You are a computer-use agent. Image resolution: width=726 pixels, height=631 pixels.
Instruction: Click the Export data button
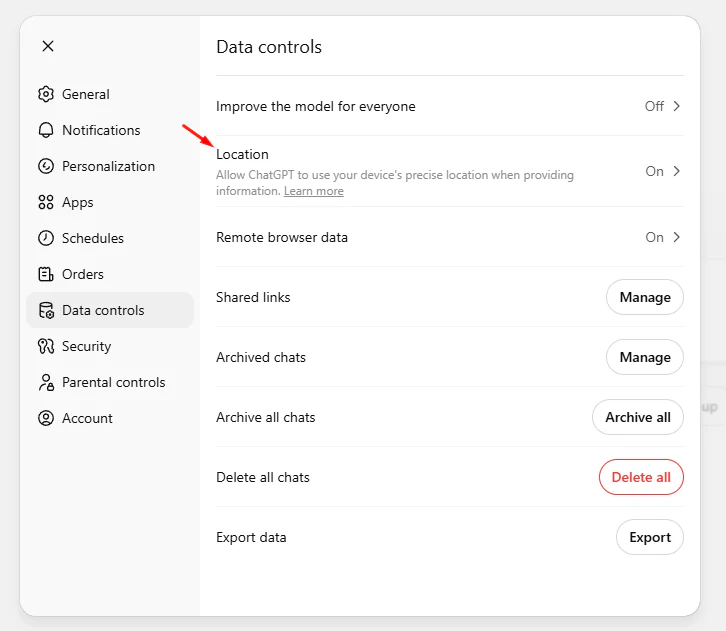[x=649, y=537]
